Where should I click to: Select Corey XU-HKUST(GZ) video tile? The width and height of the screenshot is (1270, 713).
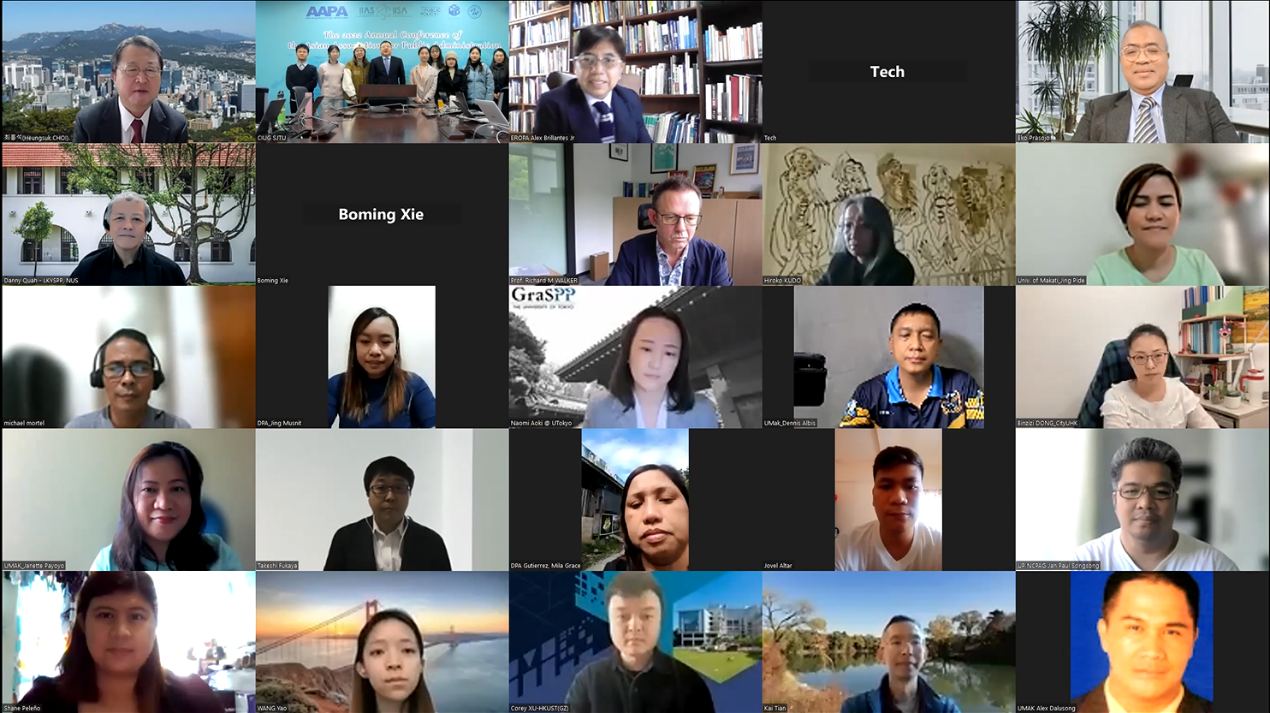click(x=635, y=642)
